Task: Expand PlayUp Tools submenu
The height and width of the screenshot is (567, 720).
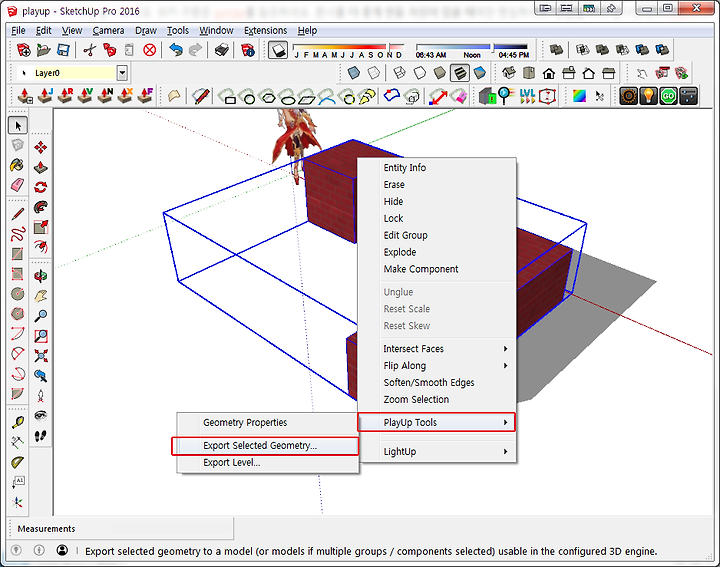Action: click(436, 422)
